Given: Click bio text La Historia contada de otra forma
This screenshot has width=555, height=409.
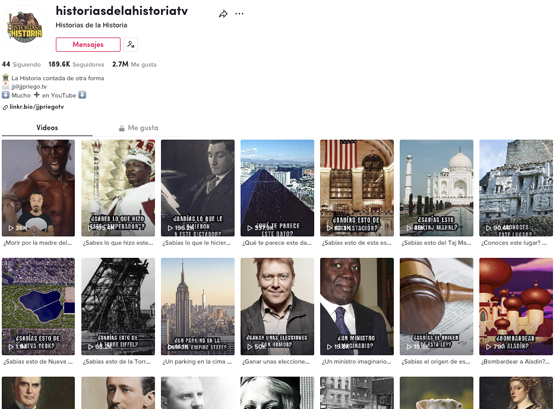Looking at the screenshot, I should [x=58, y=78].
